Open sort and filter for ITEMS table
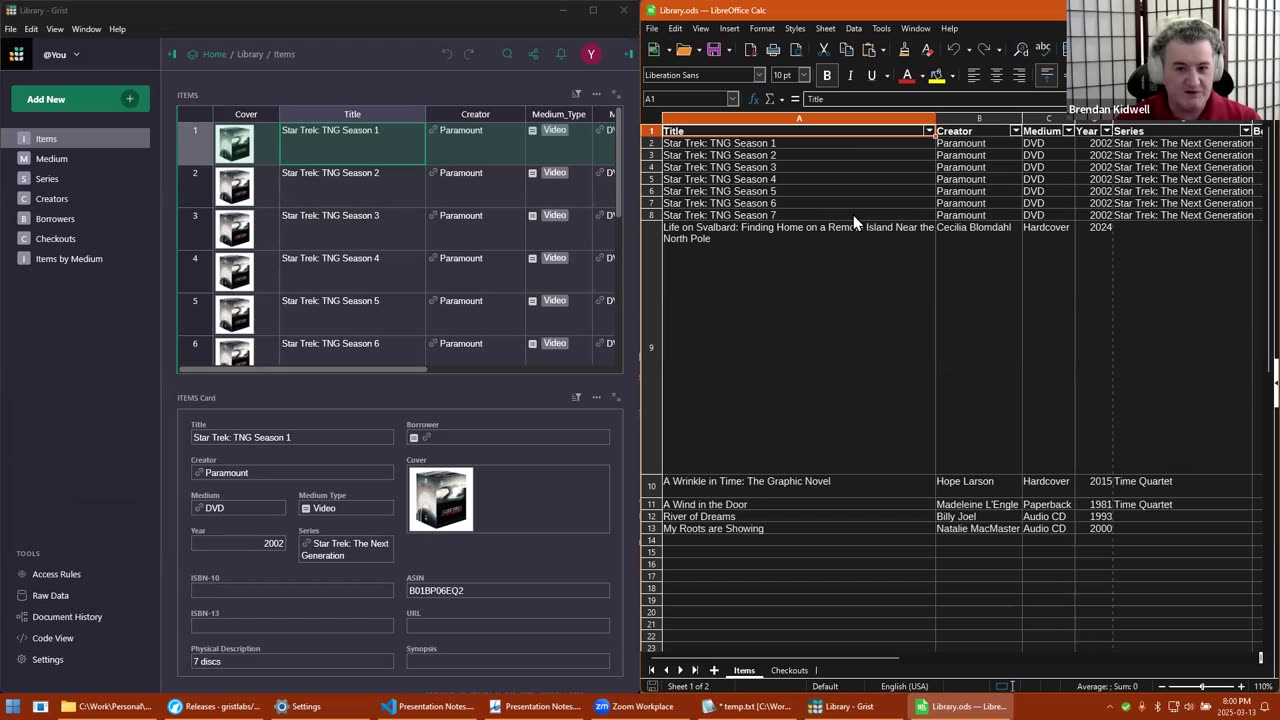The image size is (1280, 720). point(576,94)
